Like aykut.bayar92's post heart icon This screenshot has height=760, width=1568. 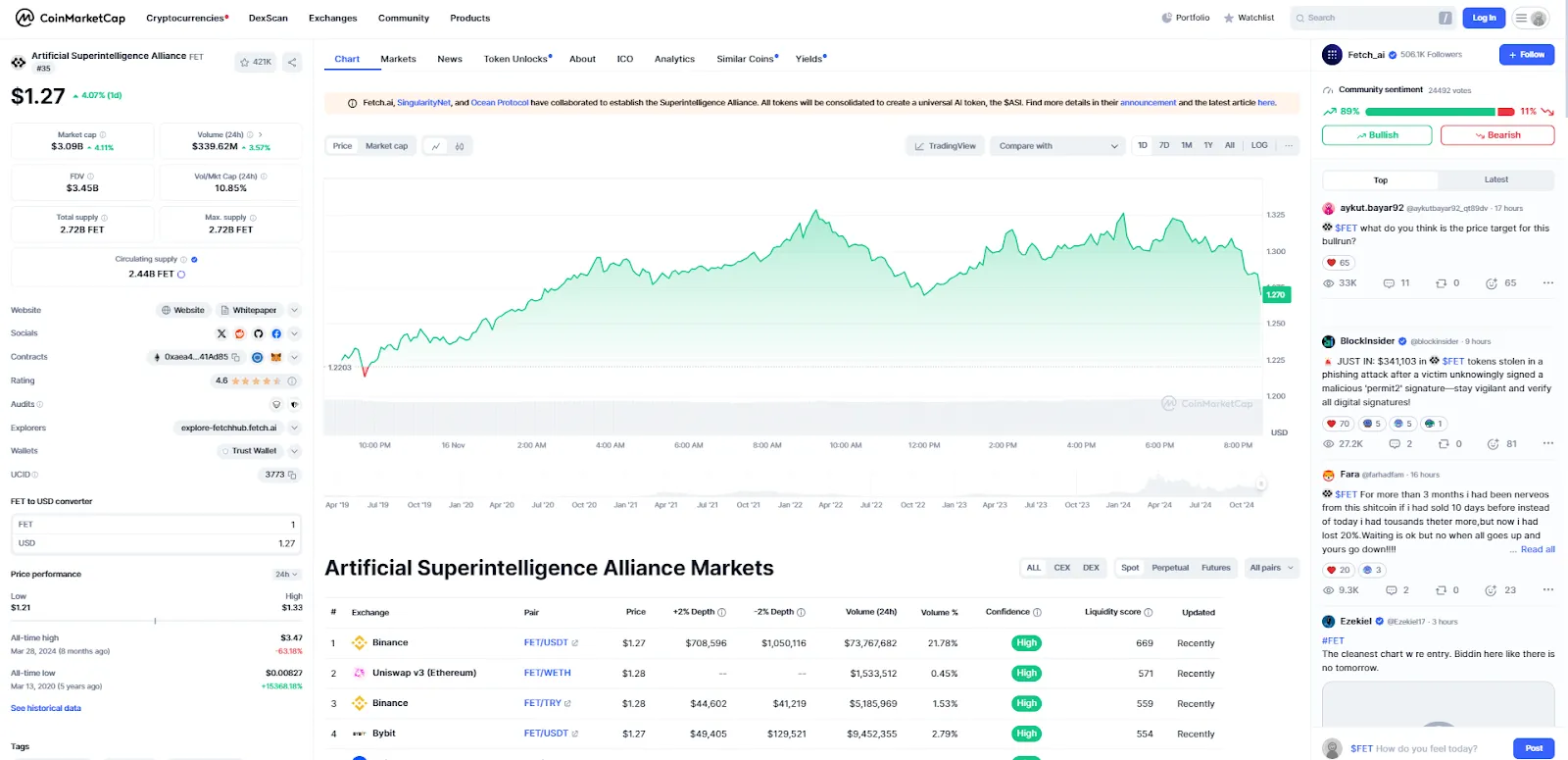(x=1331, y=263)
